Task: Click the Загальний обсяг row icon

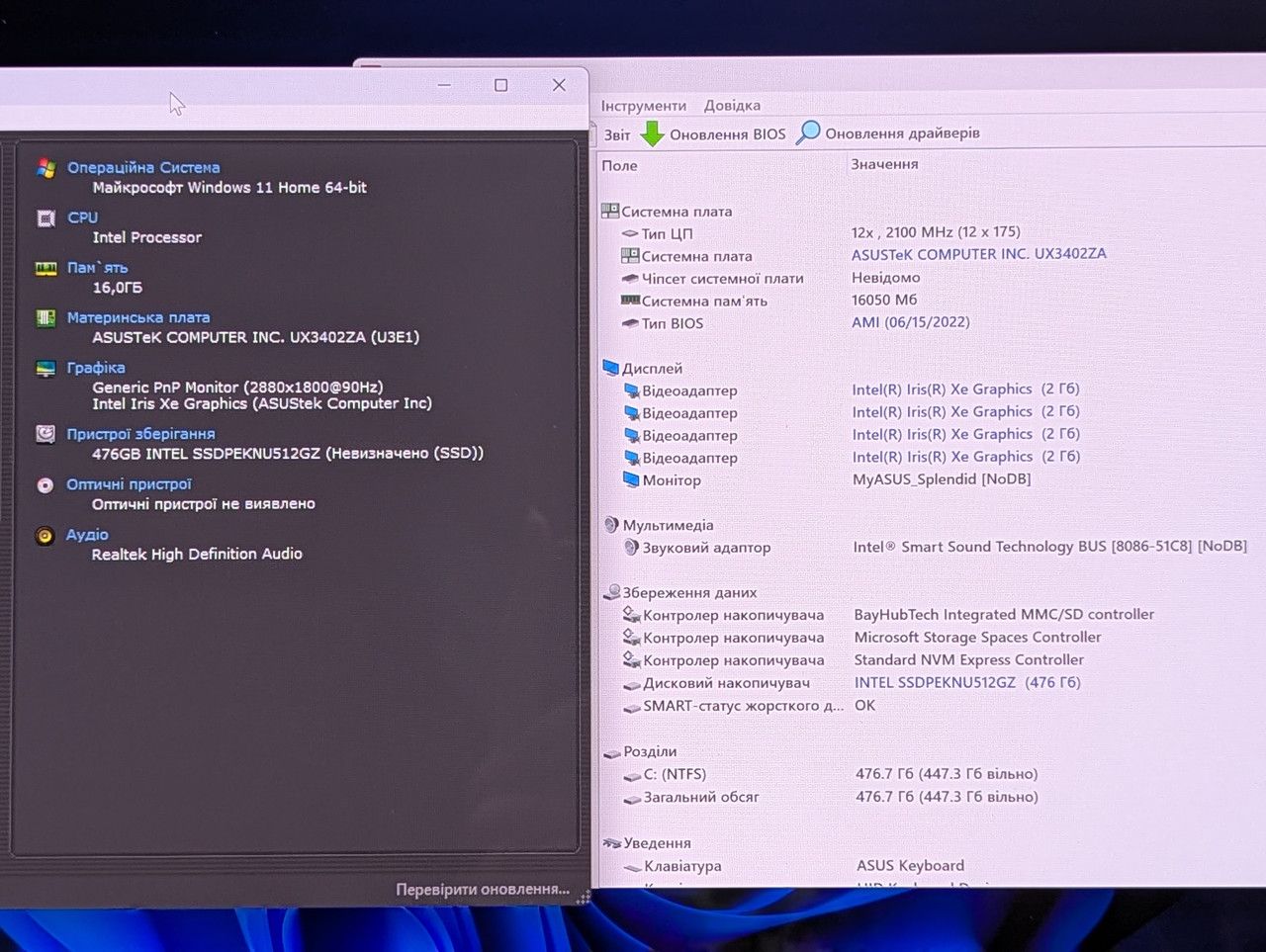Action: pos(633,798)
